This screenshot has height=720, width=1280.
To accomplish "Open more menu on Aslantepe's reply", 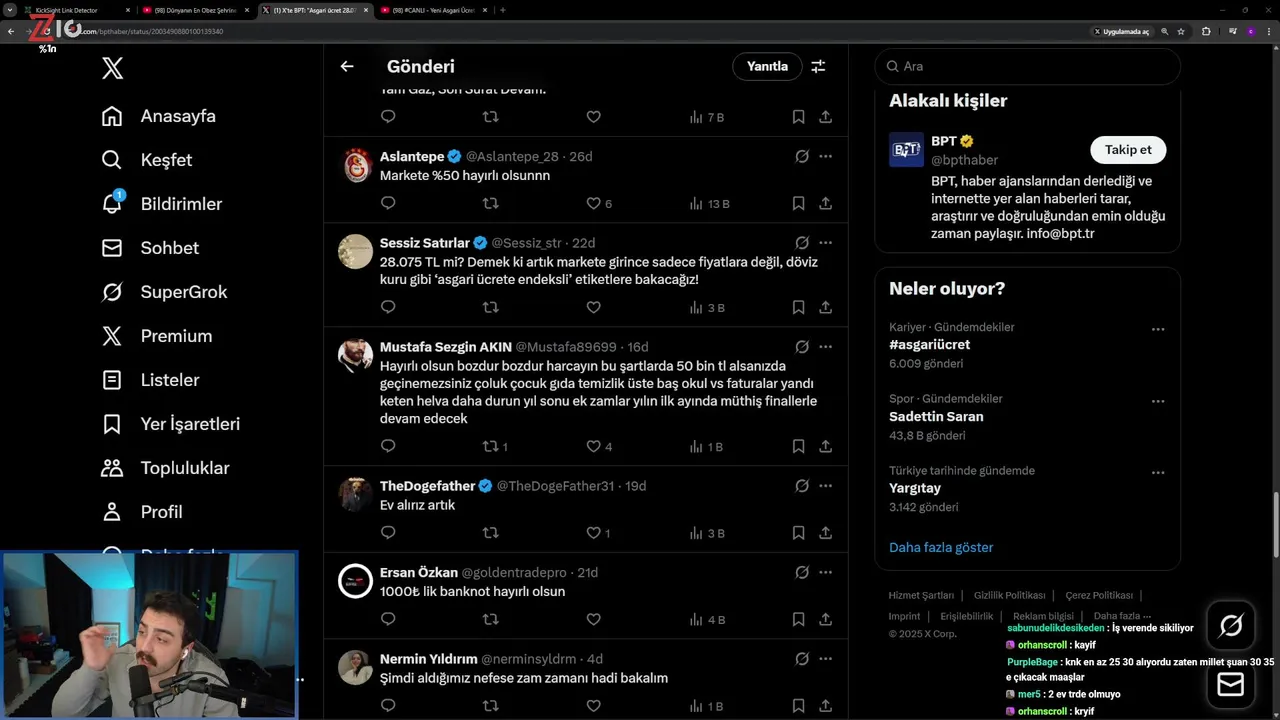I will click(x=825, y=156).
